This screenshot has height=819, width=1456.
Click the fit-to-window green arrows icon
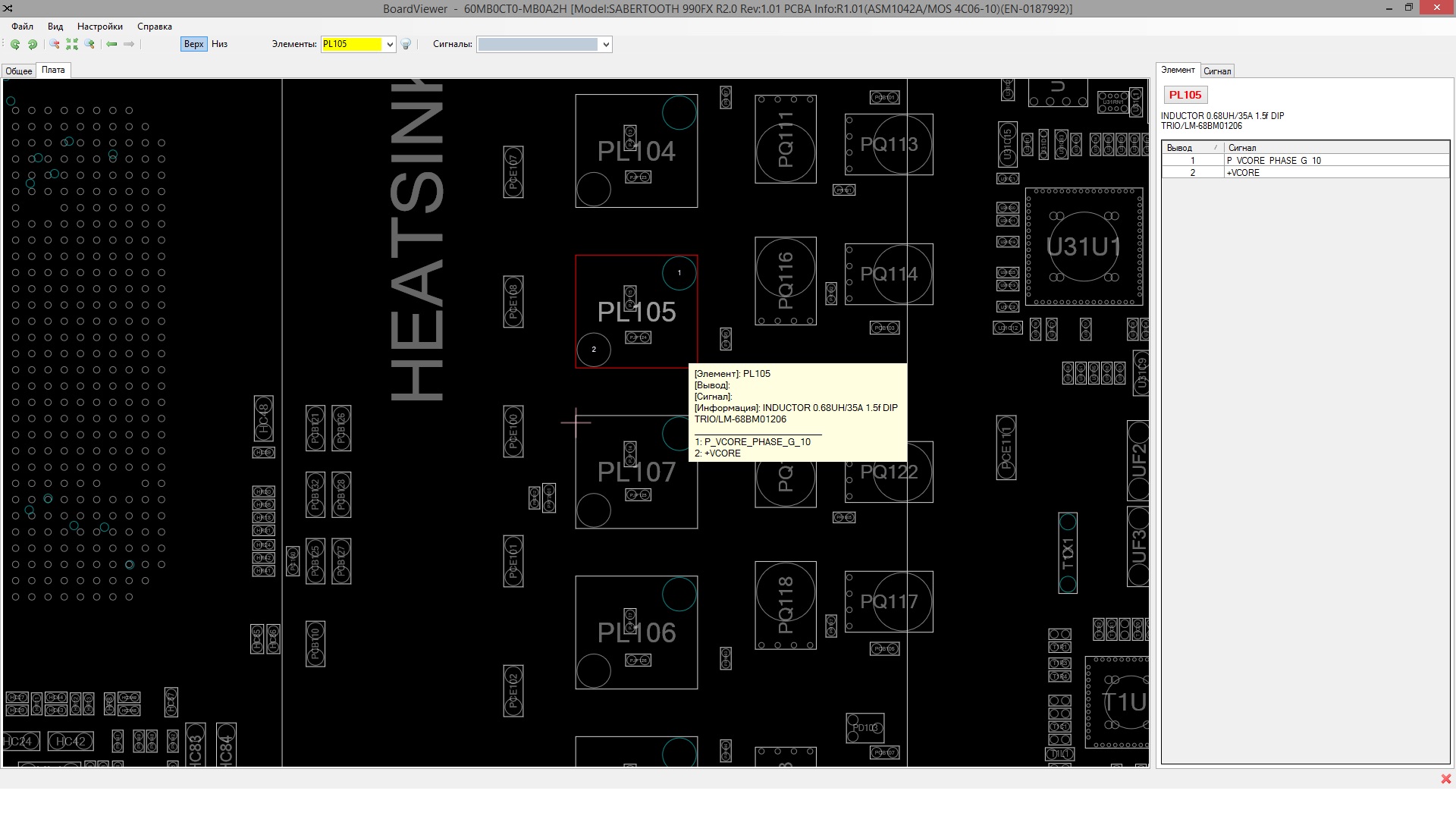tap(72, 44)
